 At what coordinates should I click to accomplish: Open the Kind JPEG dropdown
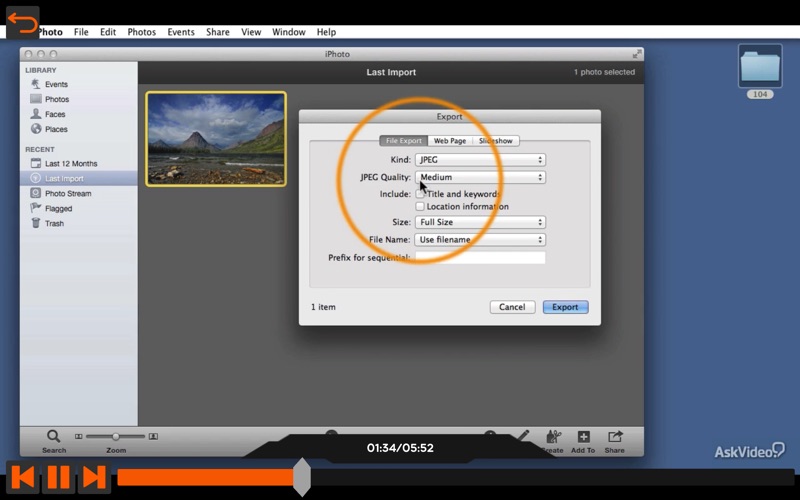480,160
